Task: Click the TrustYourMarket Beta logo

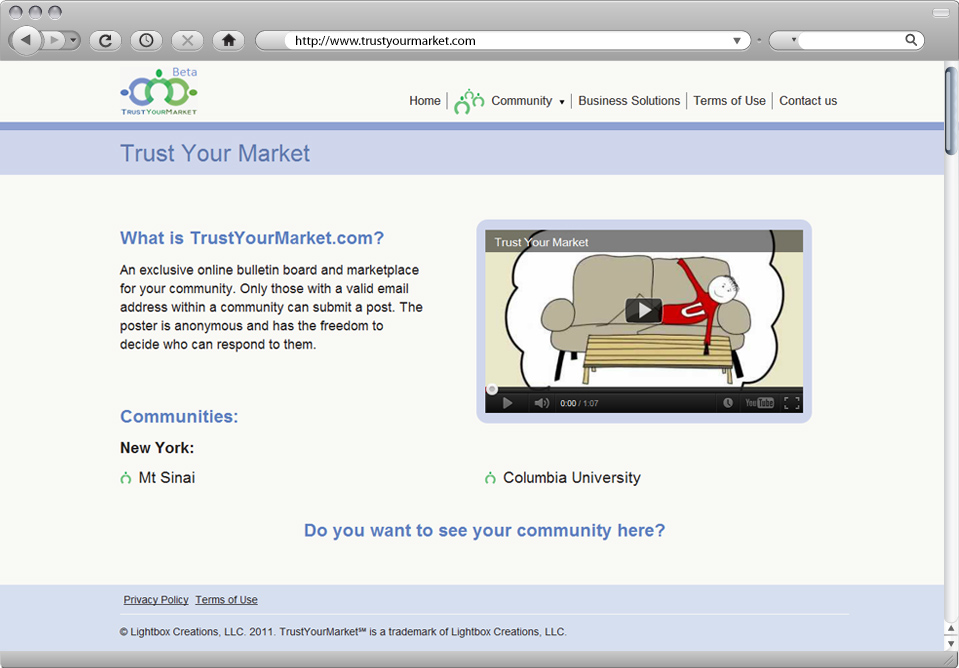Action: click(x=159, y=92)
